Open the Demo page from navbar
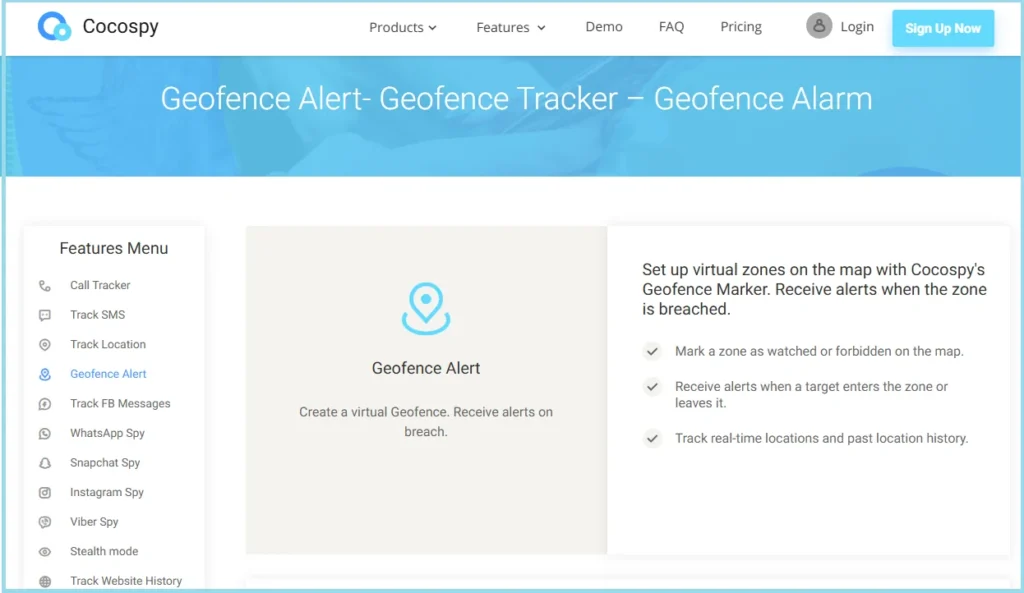The width and height of the screenshot is (1024, 593). [x=604, y=27]
